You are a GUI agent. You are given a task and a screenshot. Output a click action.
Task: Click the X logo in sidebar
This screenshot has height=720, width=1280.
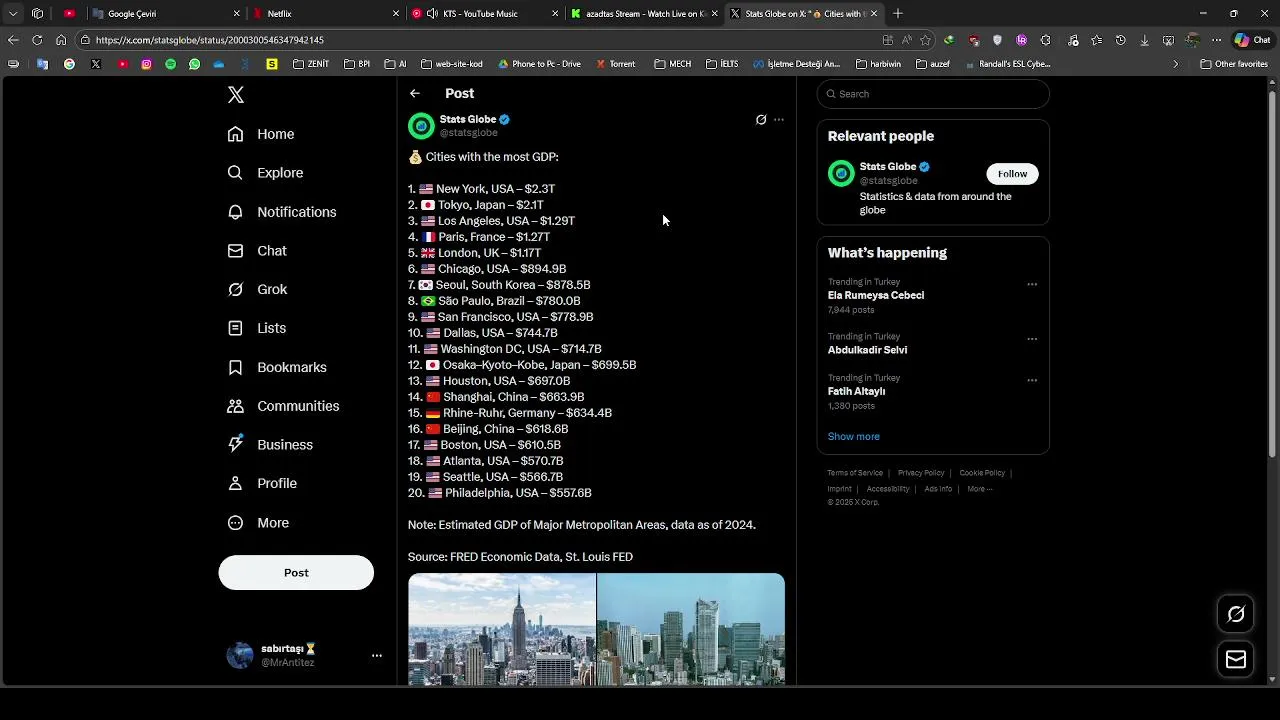[x=236, y=95]
